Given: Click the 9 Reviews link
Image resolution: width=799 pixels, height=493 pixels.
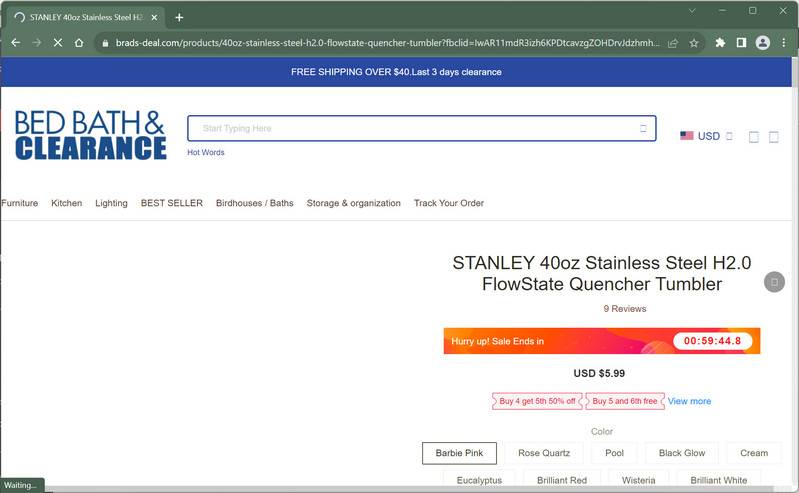Looking at the screenshot, I should 625,308.
